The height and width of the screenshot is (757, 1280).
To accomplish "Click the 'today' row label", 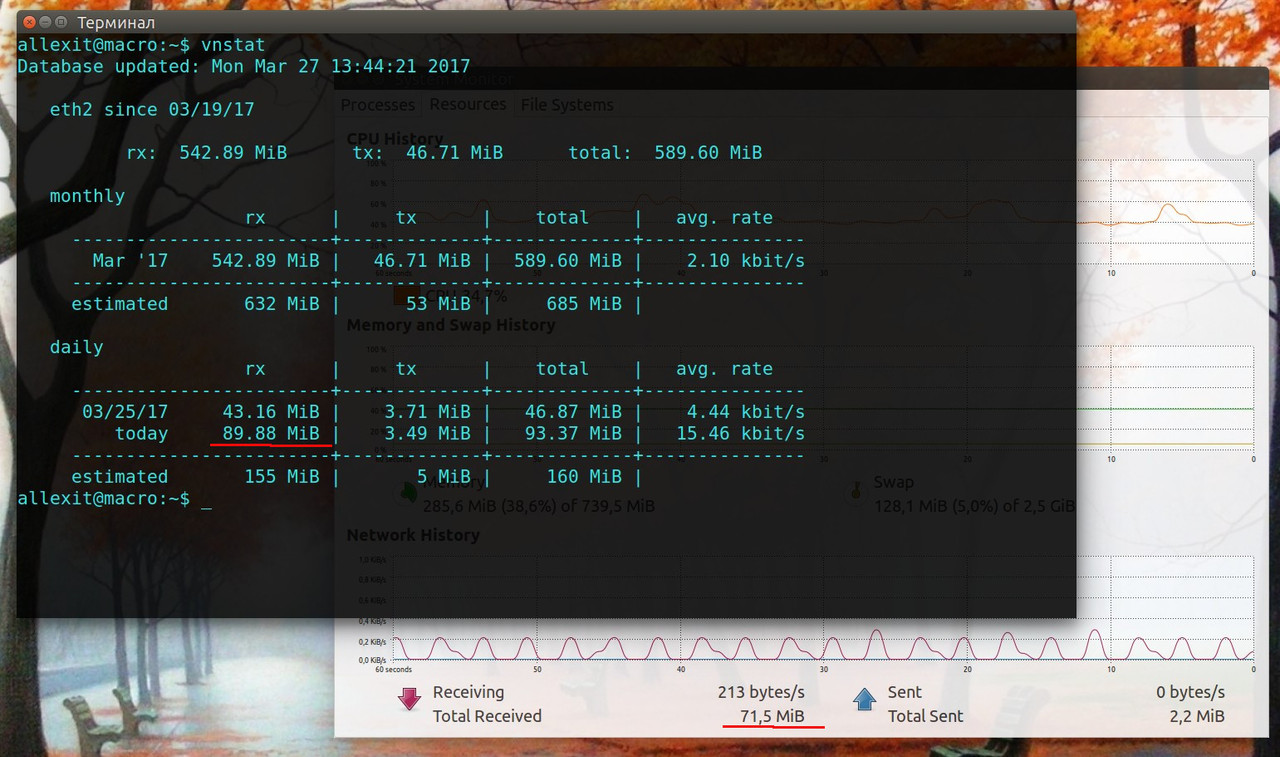I will [x=142, y=434].
